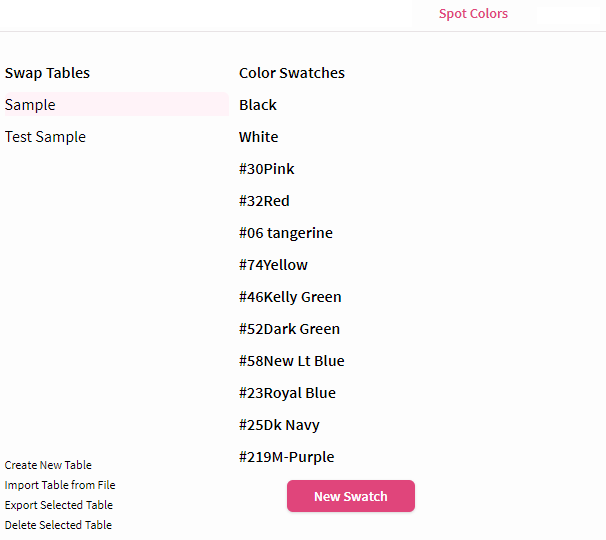
Task: Choose the White color swatch
Action: tap(259, 137)
